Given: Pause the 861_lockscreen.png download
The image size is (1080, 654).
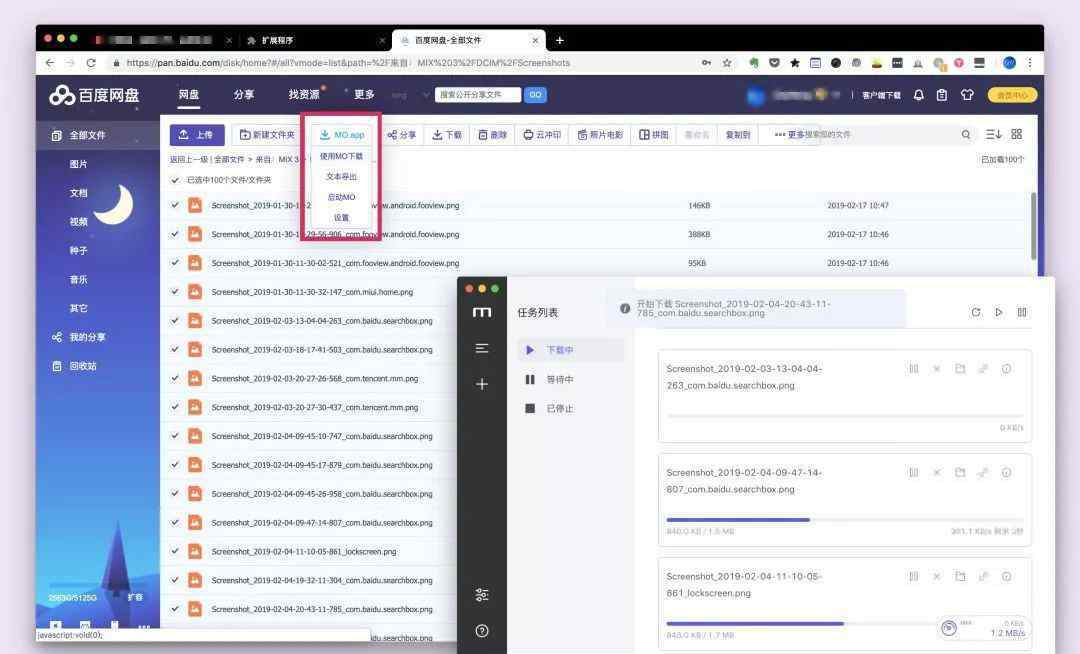Looking at the screenshot, I should 914,576.
